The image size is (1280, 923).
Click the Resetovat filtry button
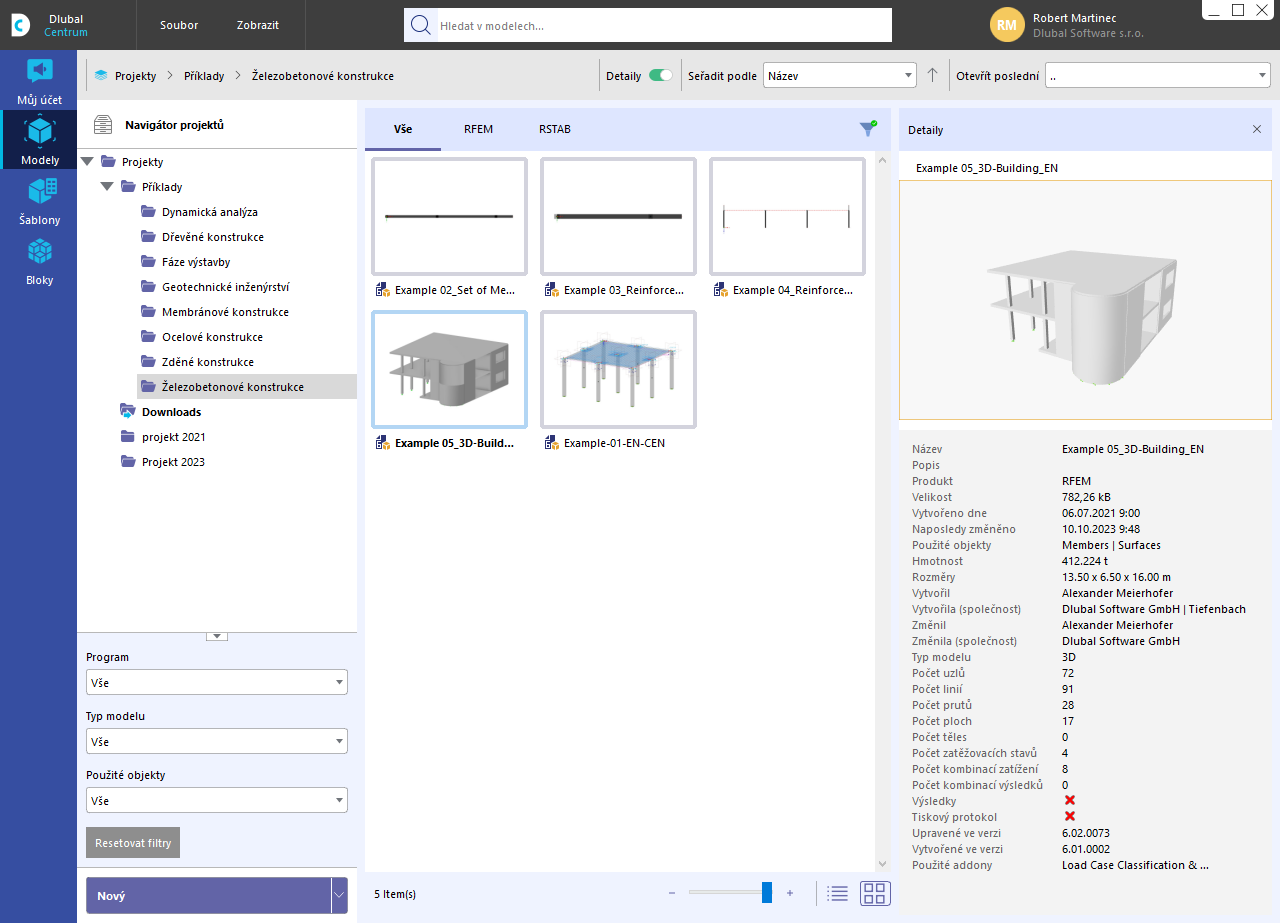[133, 843]
